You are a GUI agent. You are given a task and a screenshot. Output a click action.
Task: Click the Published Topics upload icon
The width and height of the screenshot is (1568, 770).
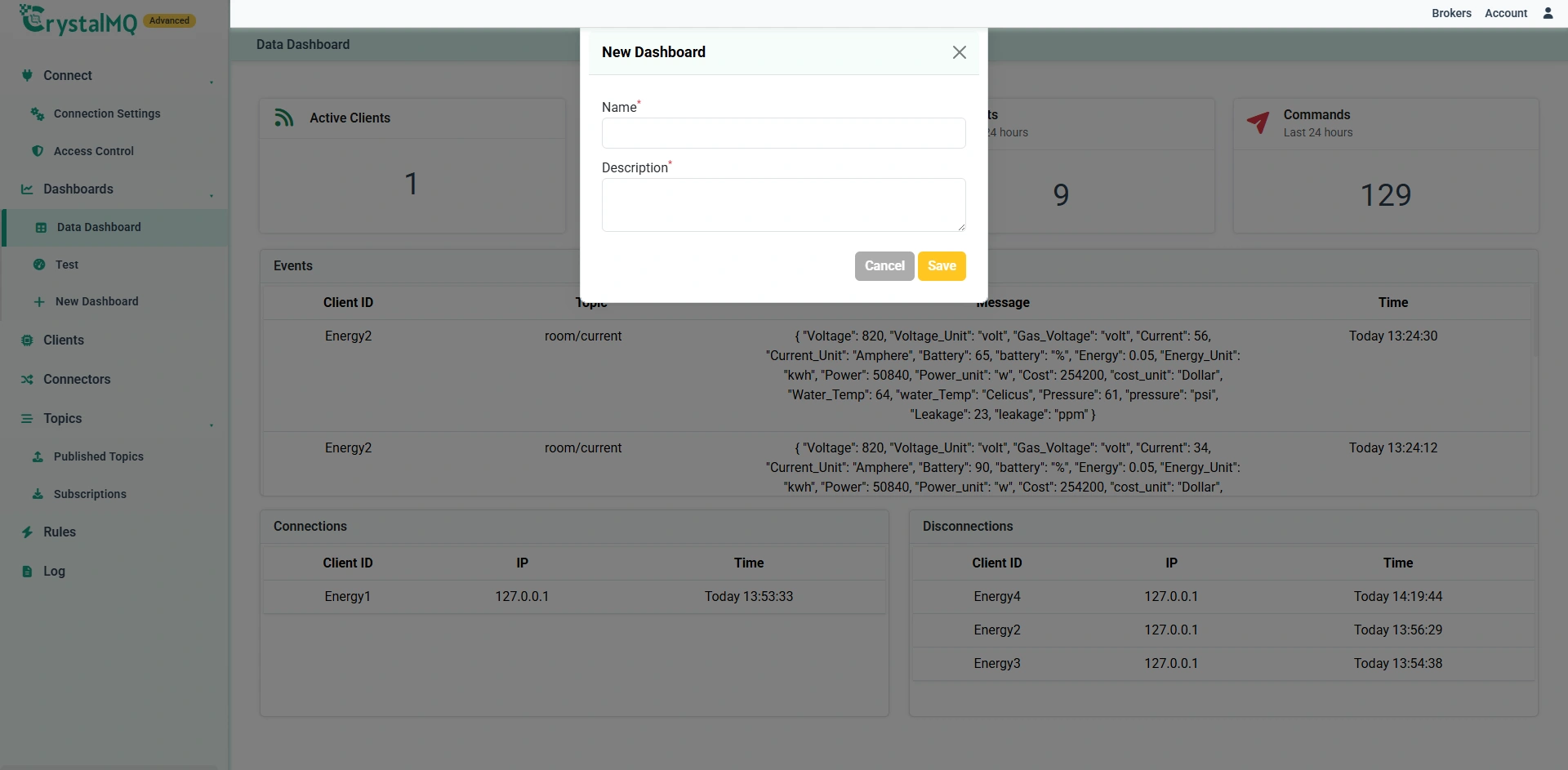pos(38,456)
